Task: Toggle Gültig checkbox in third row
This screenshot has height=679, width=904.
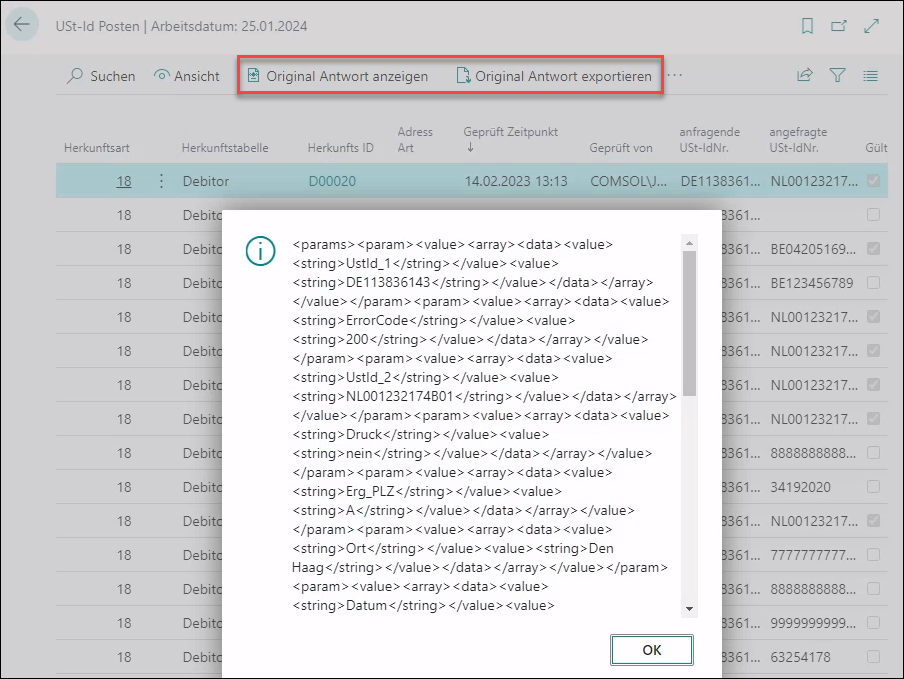Action: pos(874,249)
